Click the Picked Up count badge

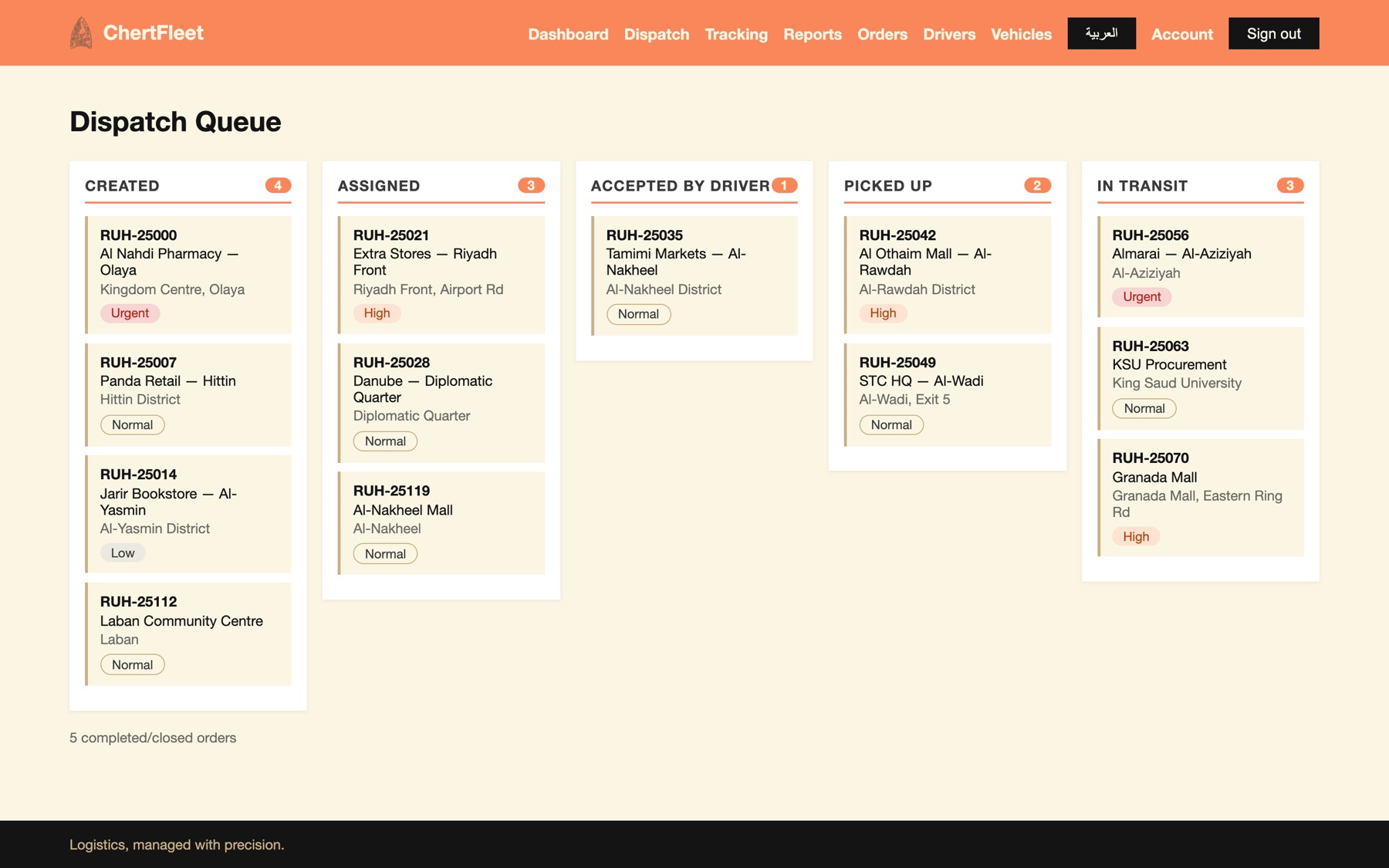pyautogui.click(x=1037, y=185)
